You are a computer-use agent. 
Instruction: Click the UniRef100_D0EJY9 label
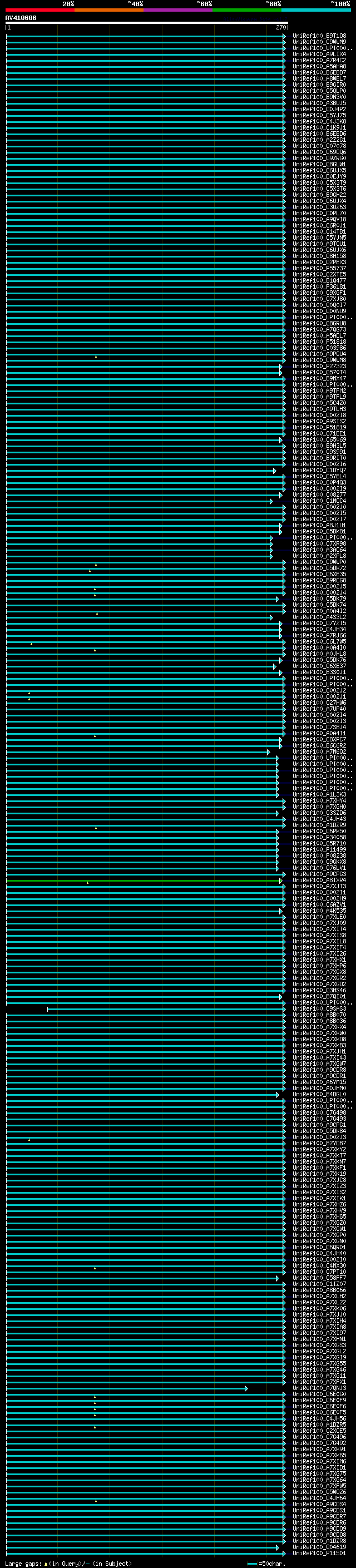(319, 176)
